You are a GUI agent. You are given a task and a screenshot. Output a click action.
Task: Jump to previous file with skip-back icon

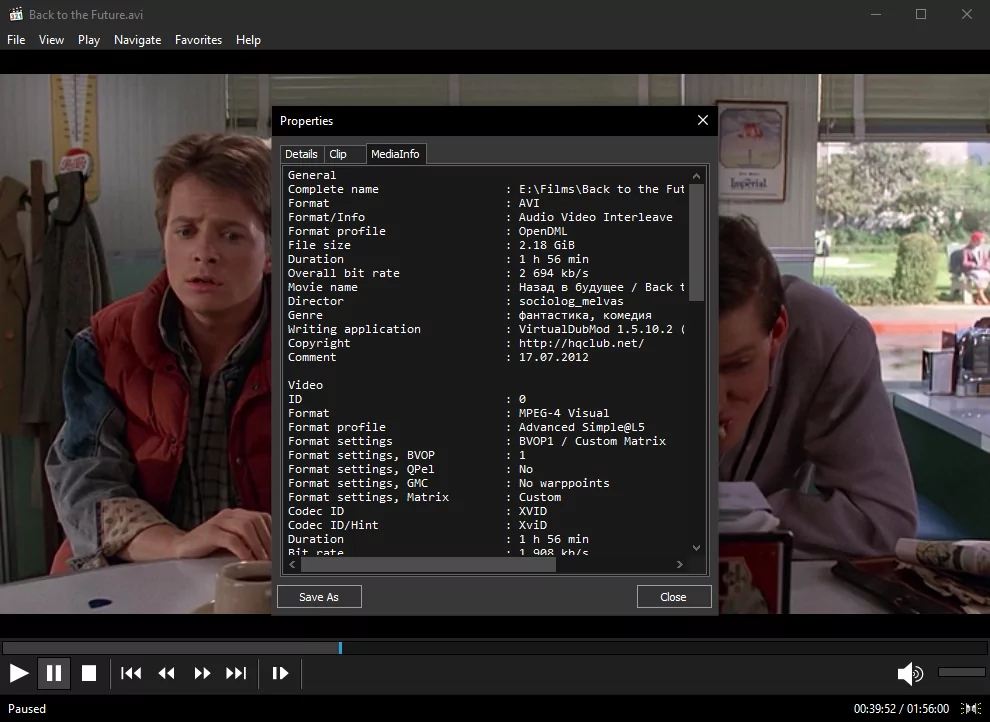pyautogui.click(x=131, y=673)
